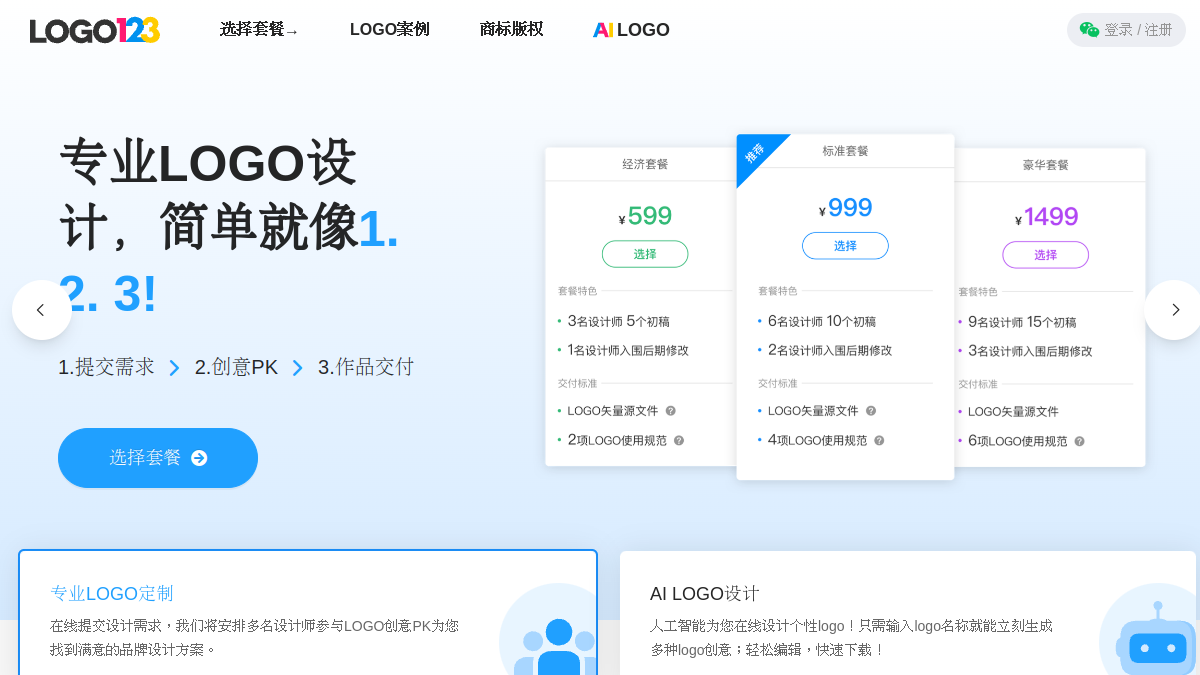Viewport: 1200px width, 675px height.
Task: Click the 经济套餐 card title
Action: tap(645, 164)
